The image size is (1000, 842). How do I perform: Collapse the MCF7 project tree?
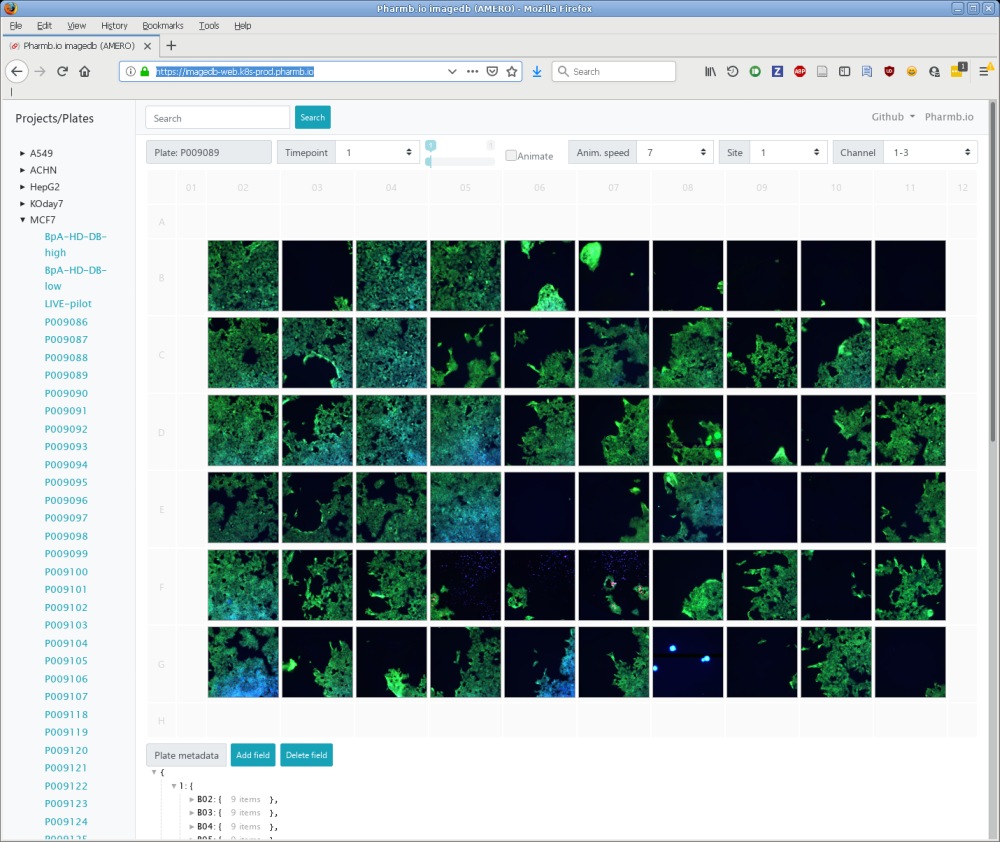(x=22, y=219)
